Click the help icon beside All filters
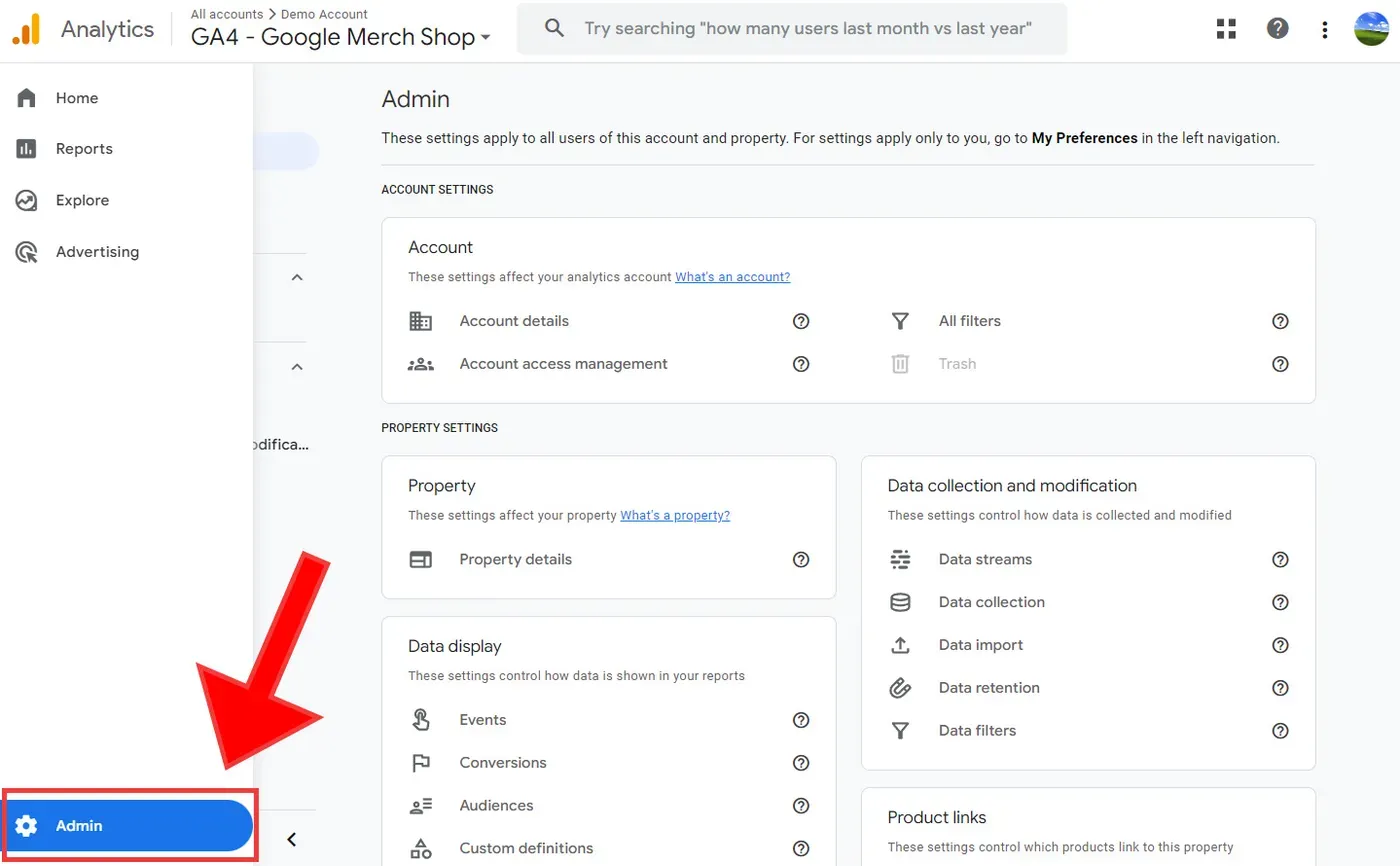 click(1280, 321)
